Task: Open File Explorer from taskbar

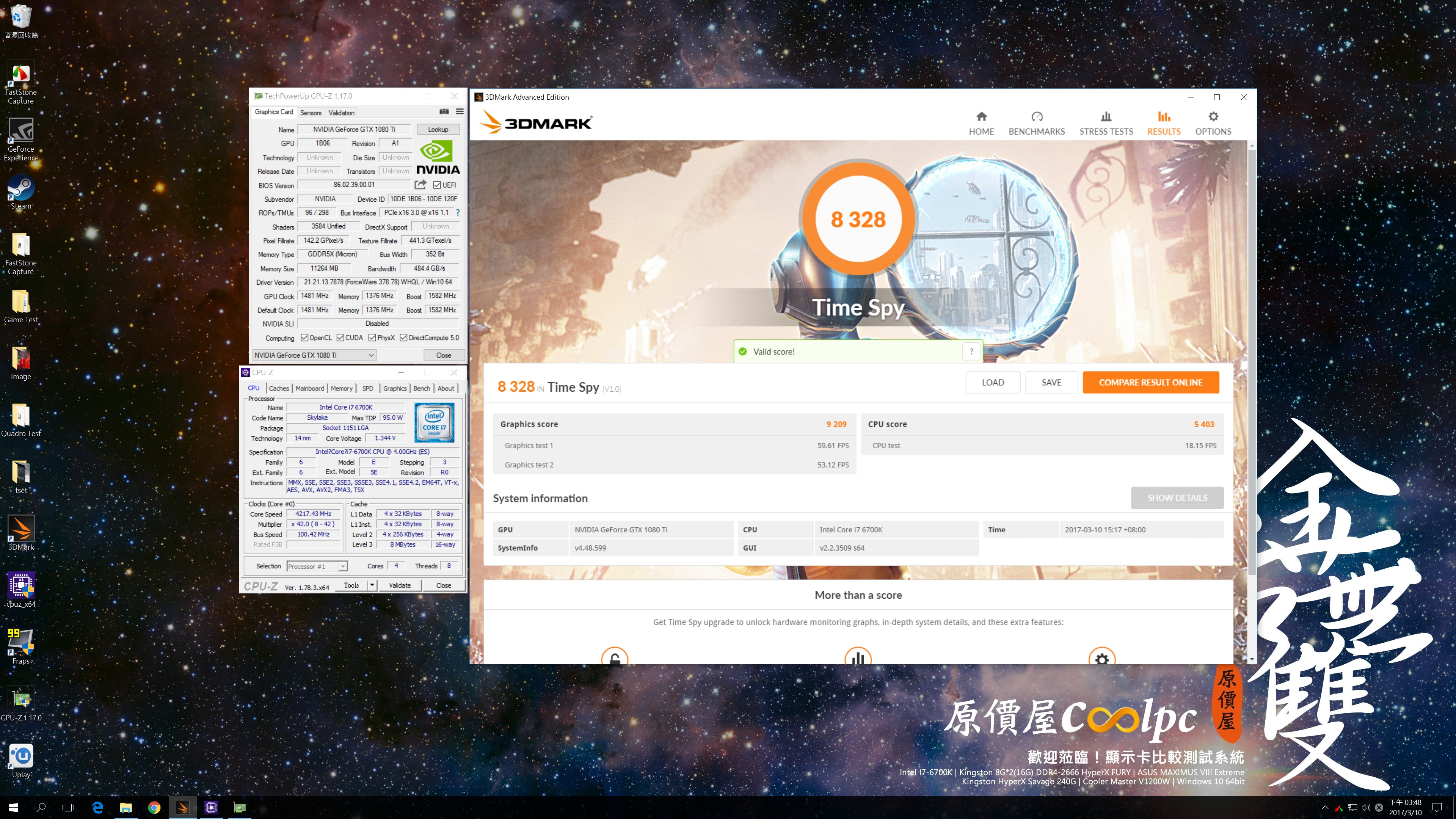Action: pyautogui.click(x=126, y=808)
